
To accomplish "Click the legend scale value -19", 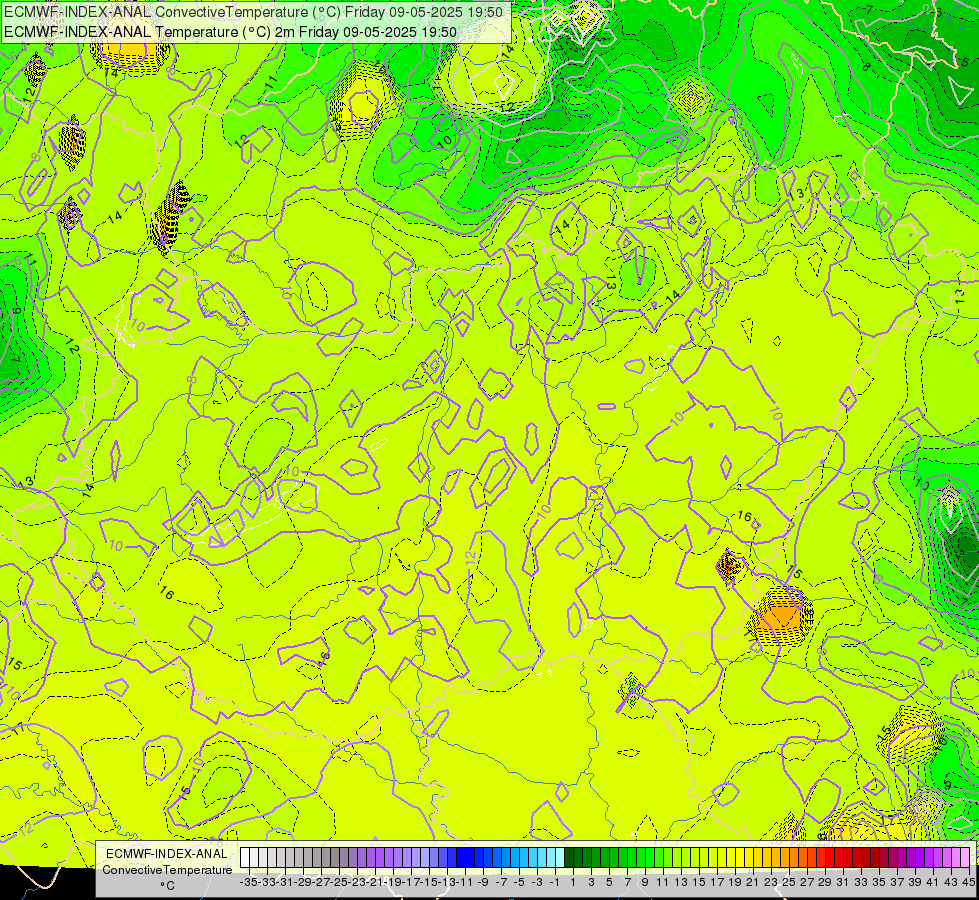I will click(x=395, y=882).
